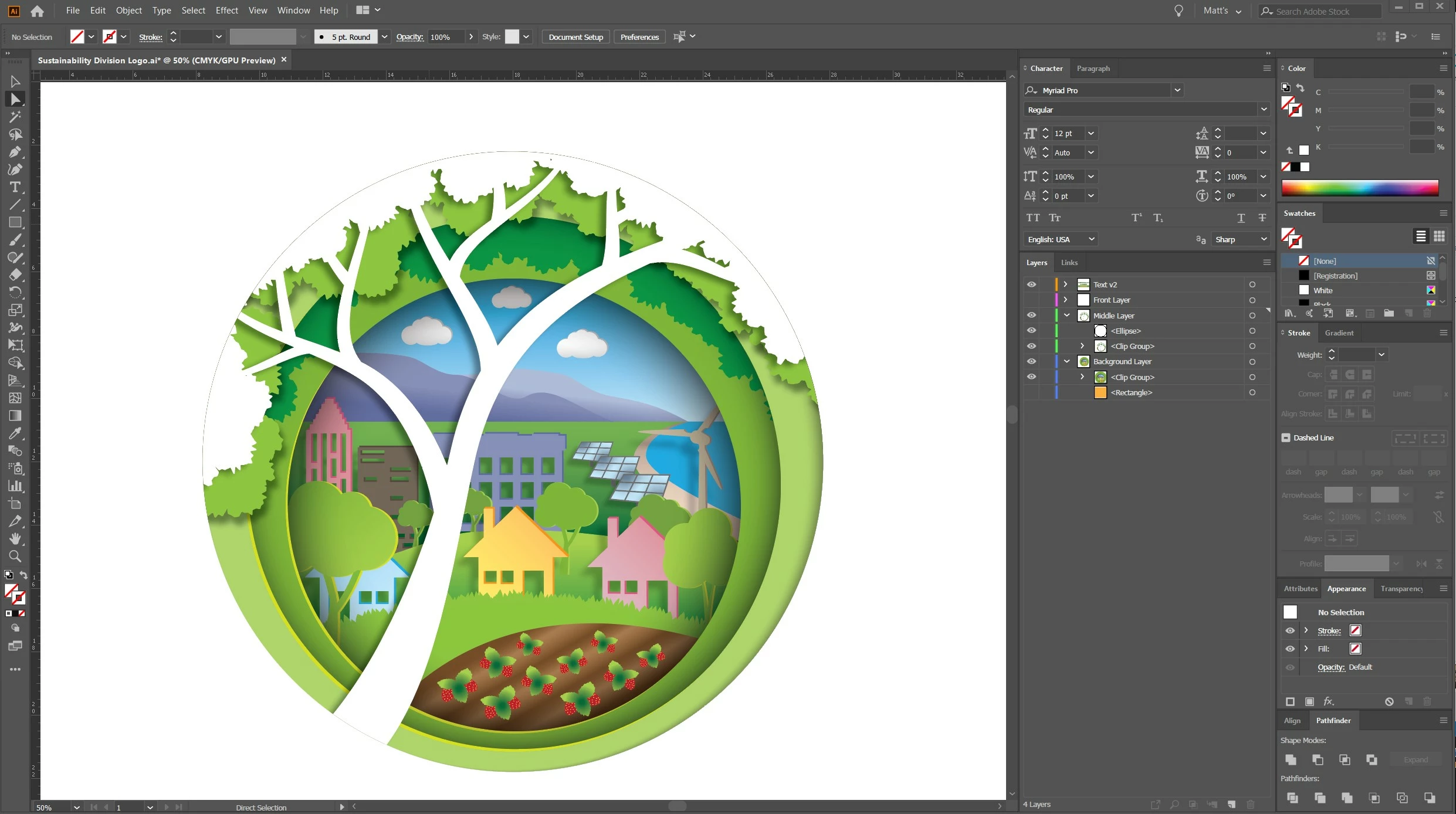Collapse the Background Layer
Viewport: 1456px width, 814px height.
pyautogui.click(x=1066, y=361)
